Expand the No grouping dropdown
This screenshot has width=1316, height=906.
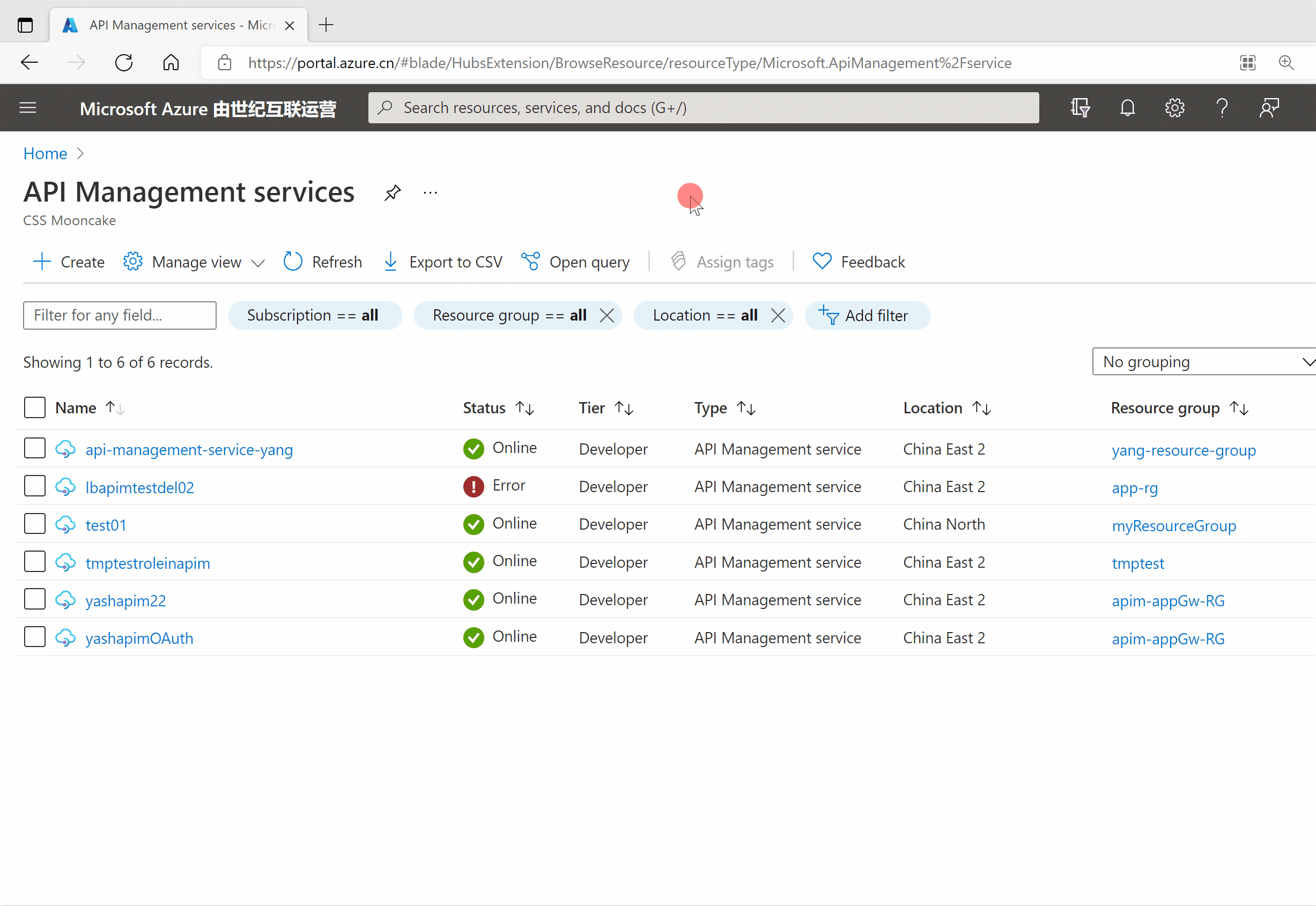(x=1204, y=362)
